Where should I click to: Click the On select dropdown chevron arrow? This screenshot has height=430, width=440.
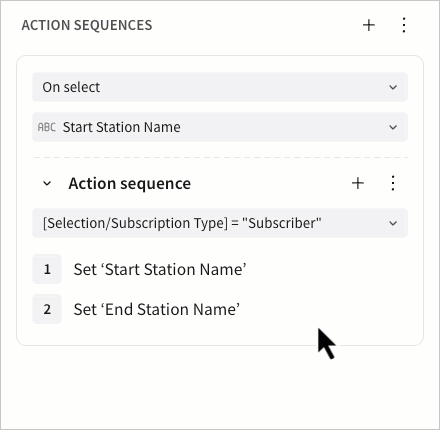393,87
